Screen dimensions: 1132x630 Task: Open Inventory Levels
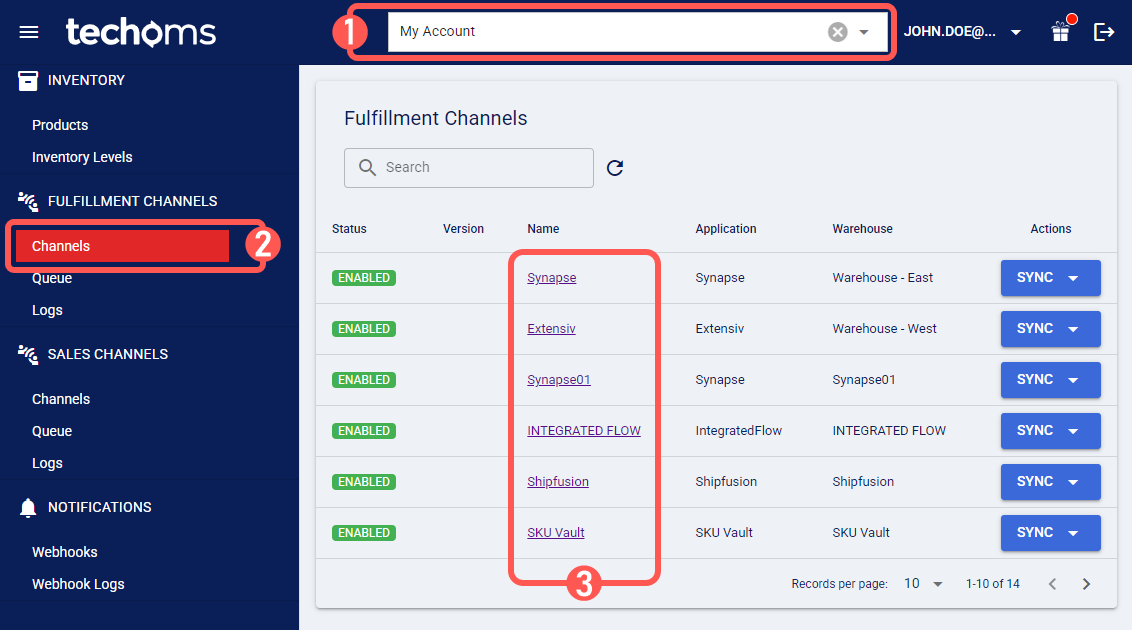coord(82,157)
